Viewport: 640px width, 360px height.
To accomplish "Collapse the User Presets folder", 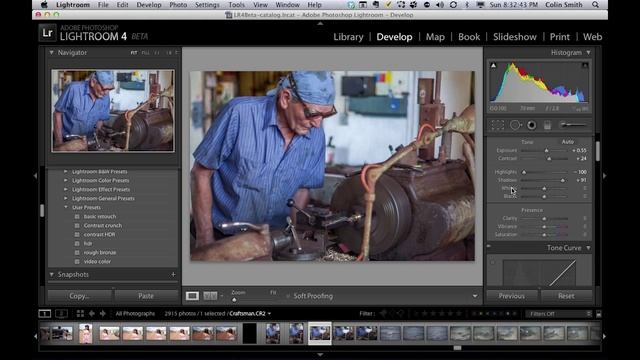I will point(66,207).
